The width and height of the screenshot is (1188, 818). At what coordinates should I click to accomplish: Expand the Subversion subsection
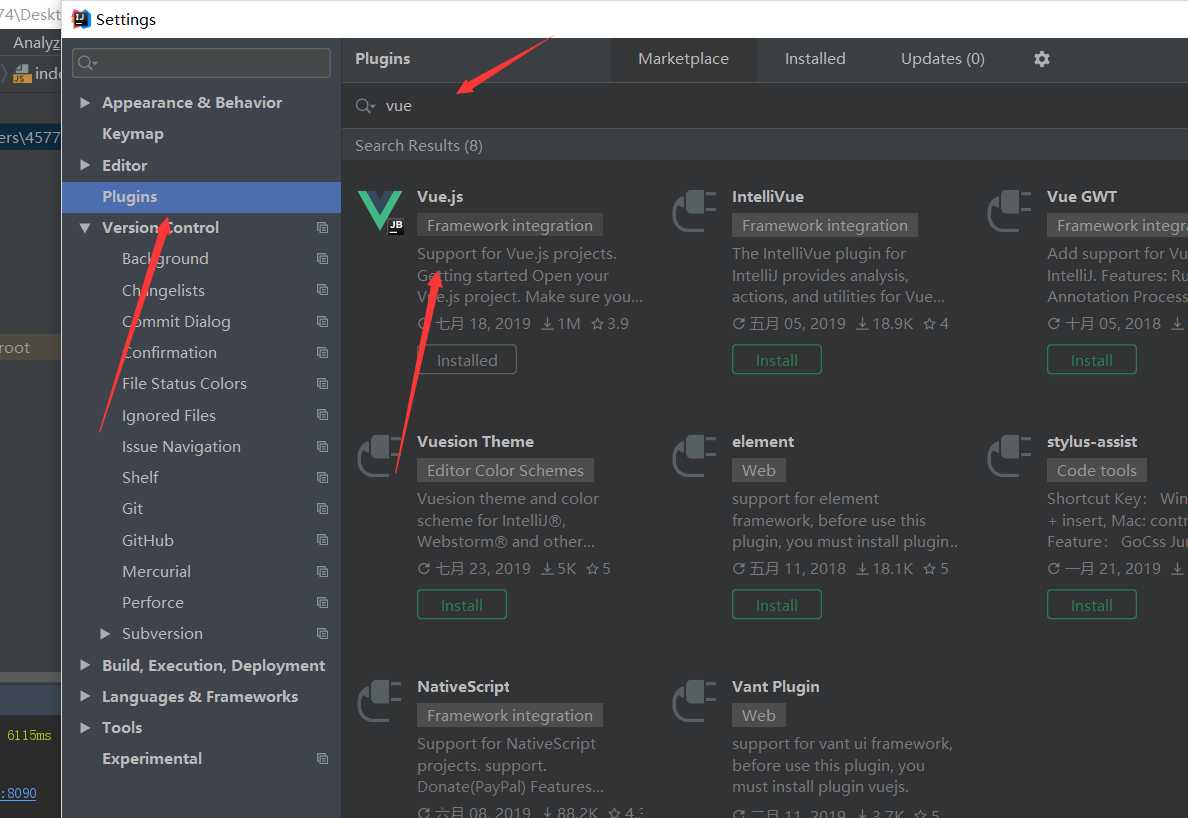click(105, 633)
